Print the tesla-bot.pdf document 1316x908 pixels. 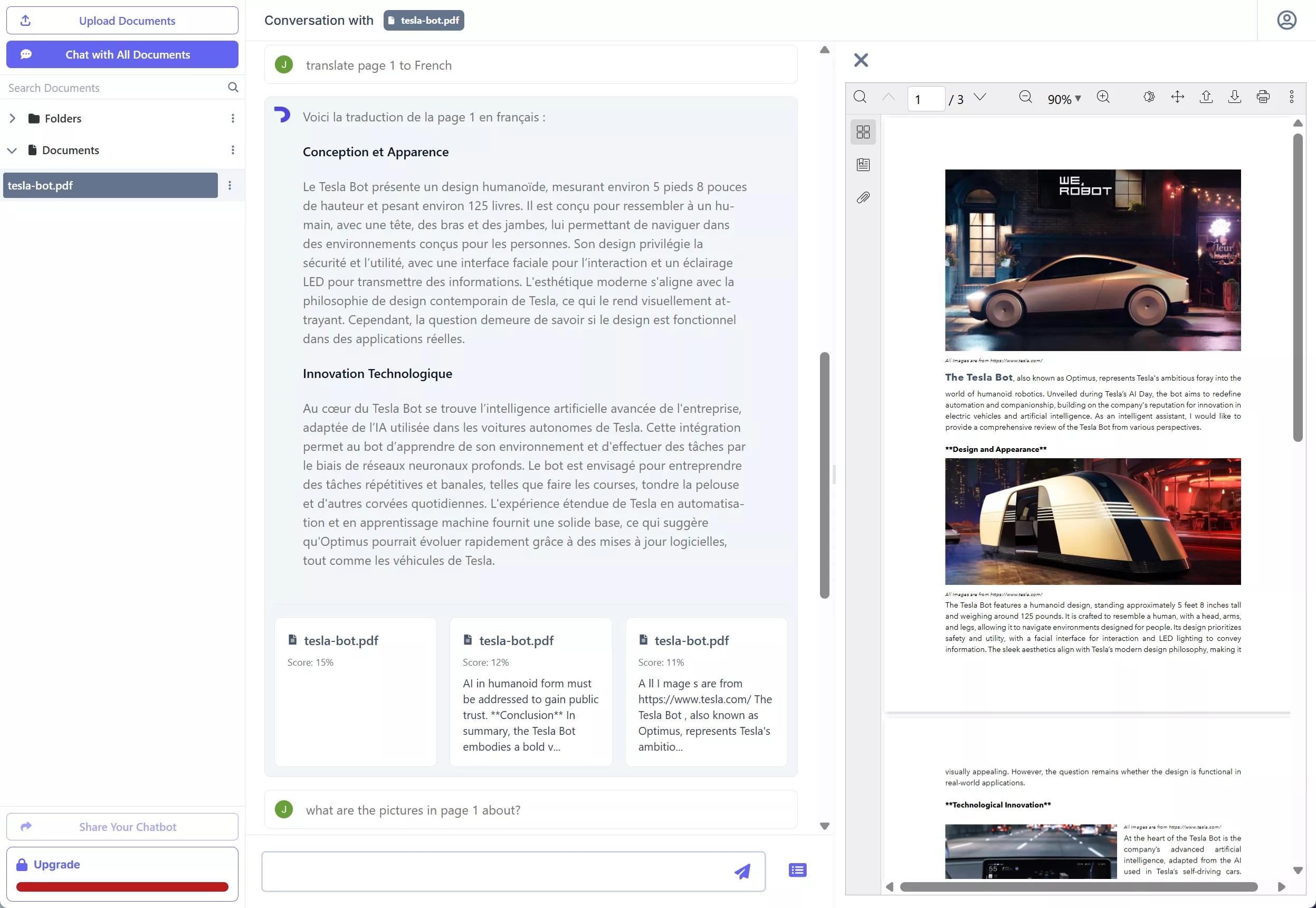pos(1263,97)
